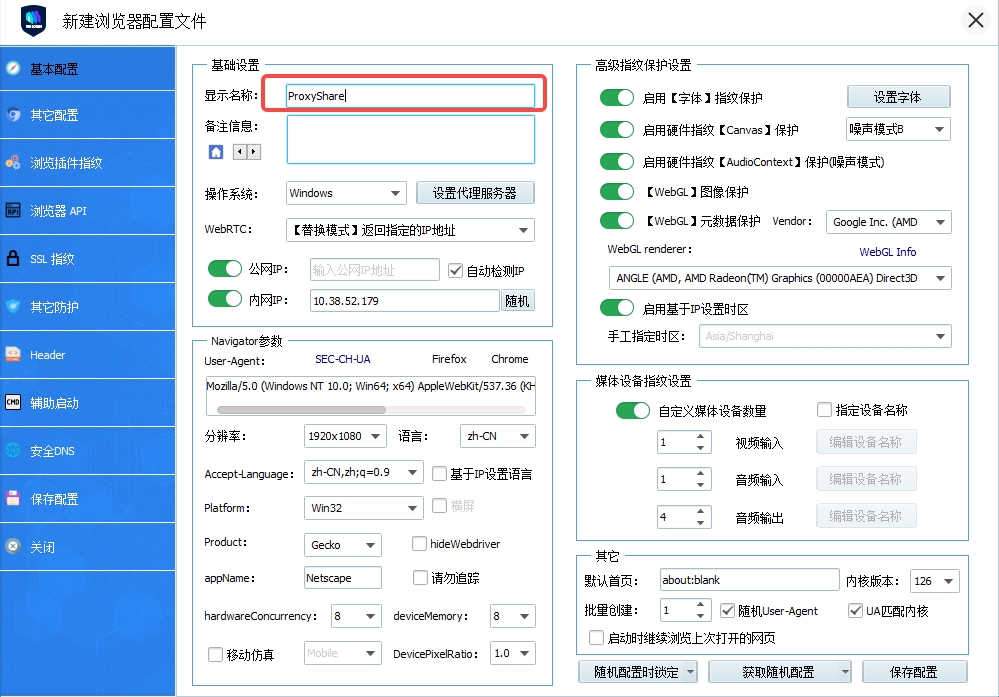Screen dimensions: 999x697
Task: Click the 安全DNS globe icon
Action: click(13, 450)
